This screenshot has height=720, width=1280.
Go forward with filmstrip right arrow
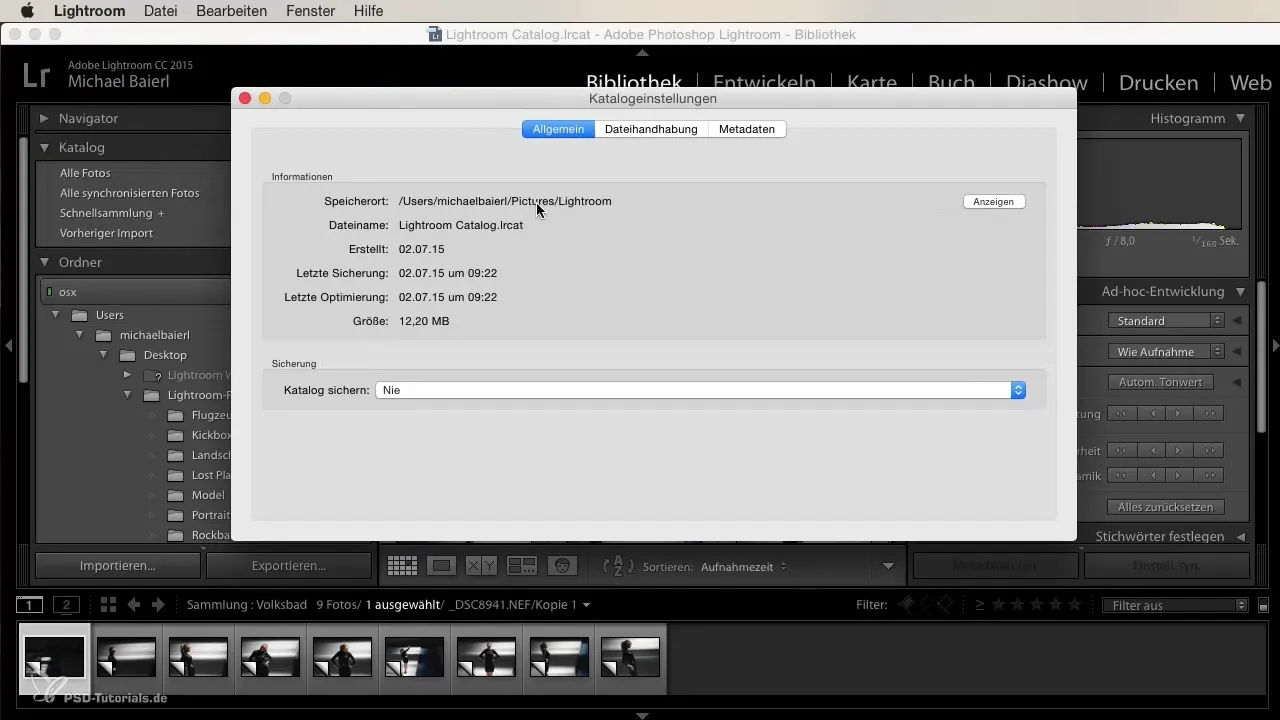pyautogui.click(x=158, y=605)
